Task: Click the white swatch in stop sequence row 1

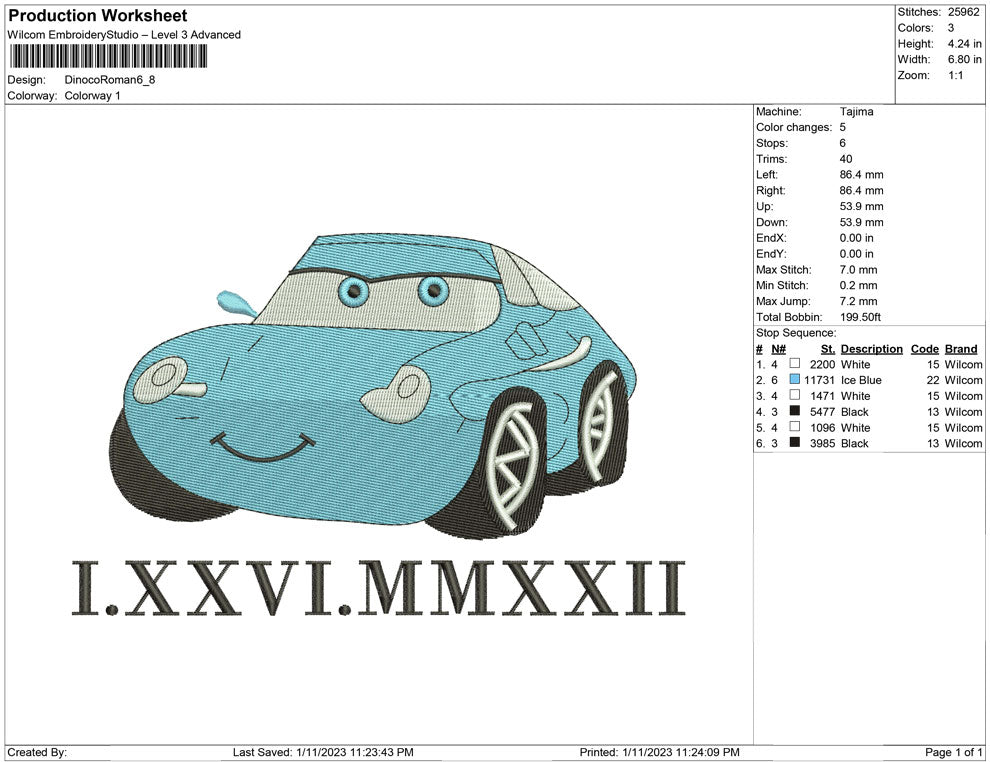Action: click(795, 365)
